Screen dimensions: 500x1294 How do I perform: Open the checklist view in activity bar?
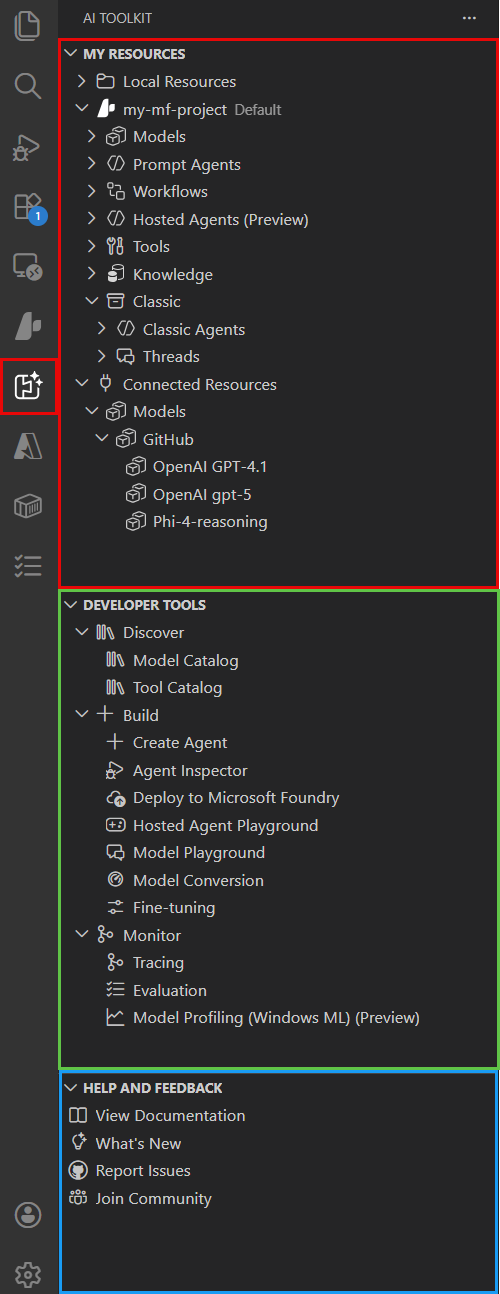(28, 566)
